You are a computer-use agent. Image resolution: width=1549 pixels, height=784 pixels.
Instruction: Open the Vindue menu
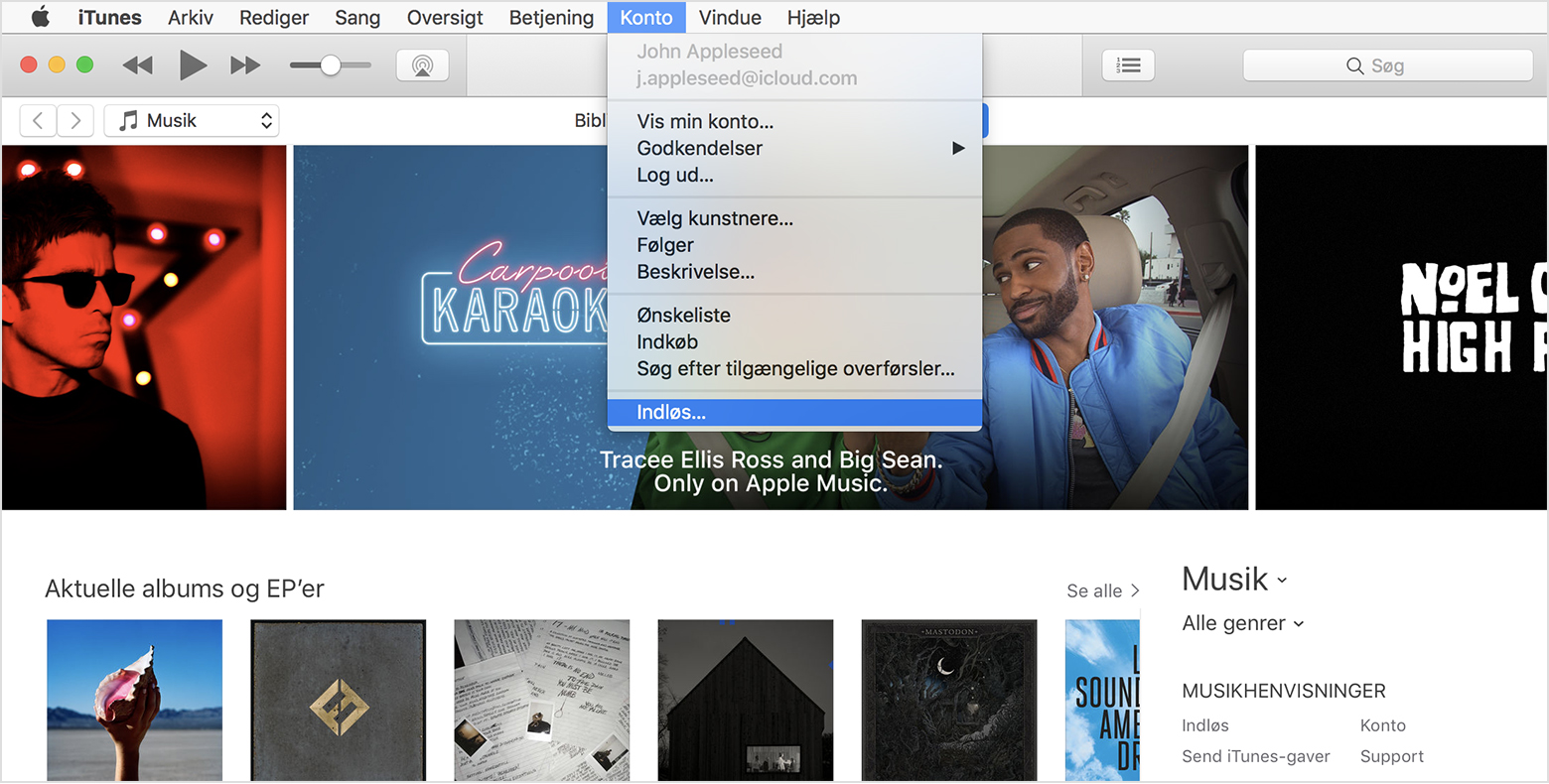(x=730, y=17)
